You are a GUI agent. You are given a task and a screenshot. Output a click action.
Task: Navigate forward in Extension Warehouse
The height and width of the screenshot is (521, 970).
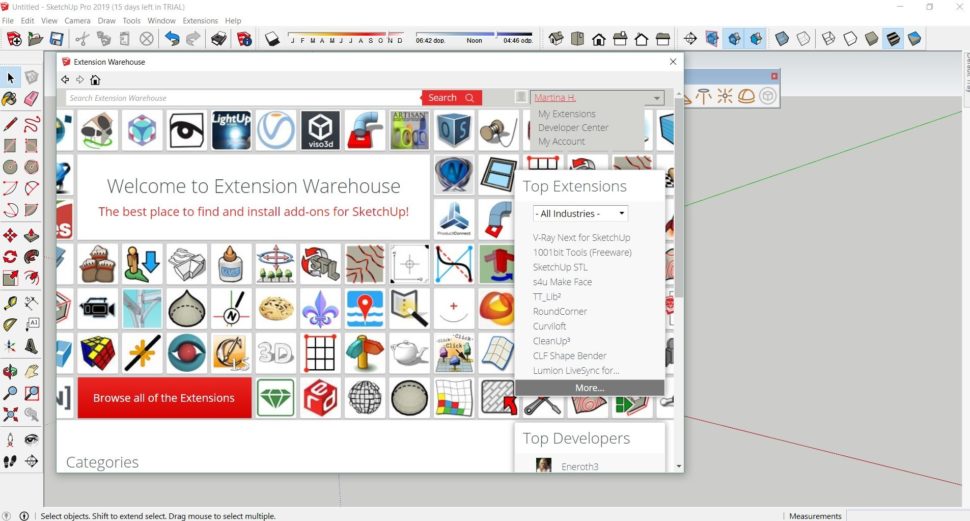click(x=80, y=80)
